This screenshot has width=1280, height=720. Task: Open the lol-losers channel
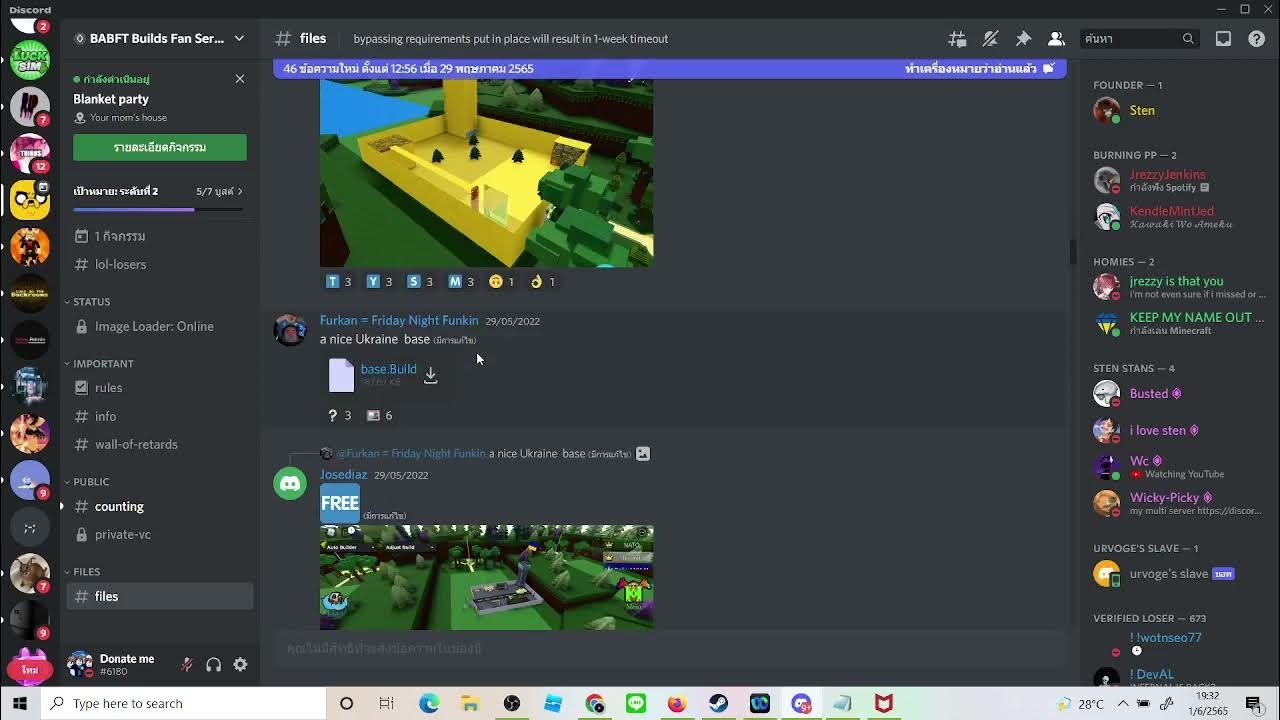tap(160, 264)
